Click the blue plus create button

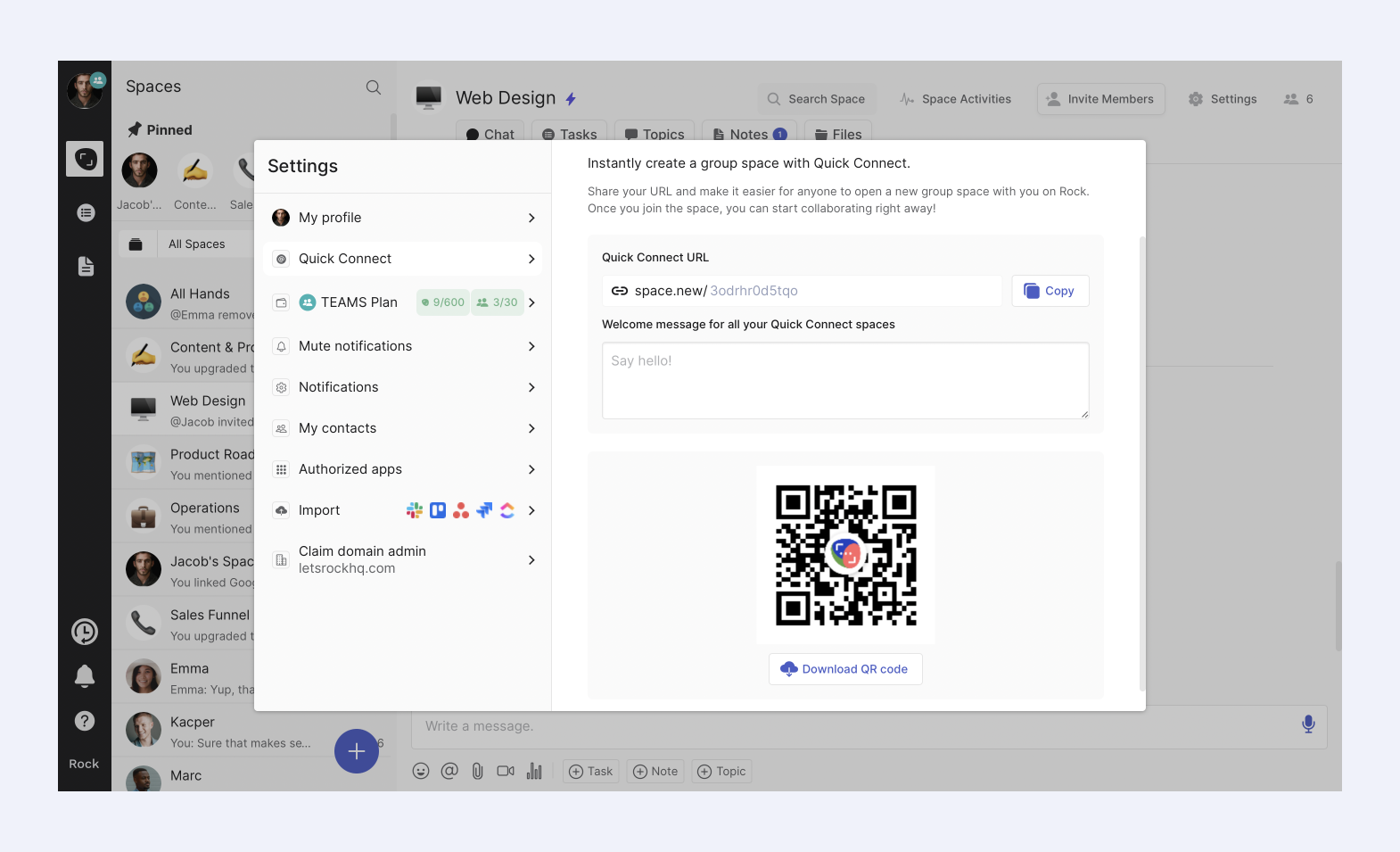pos(357,751)
